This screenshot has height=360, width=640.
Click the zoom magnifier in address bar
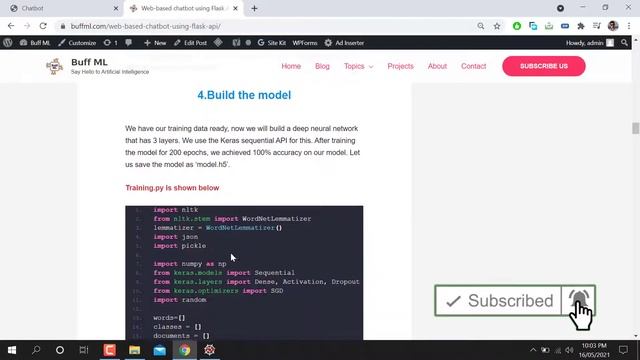click(x=481, y=26)
